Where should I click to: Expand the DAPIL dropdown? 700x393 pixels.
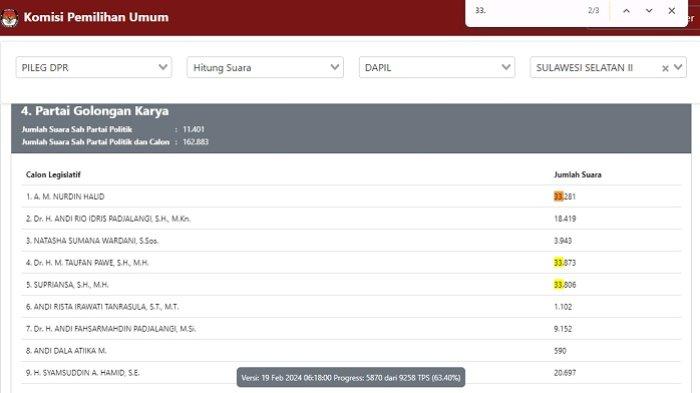437,67
